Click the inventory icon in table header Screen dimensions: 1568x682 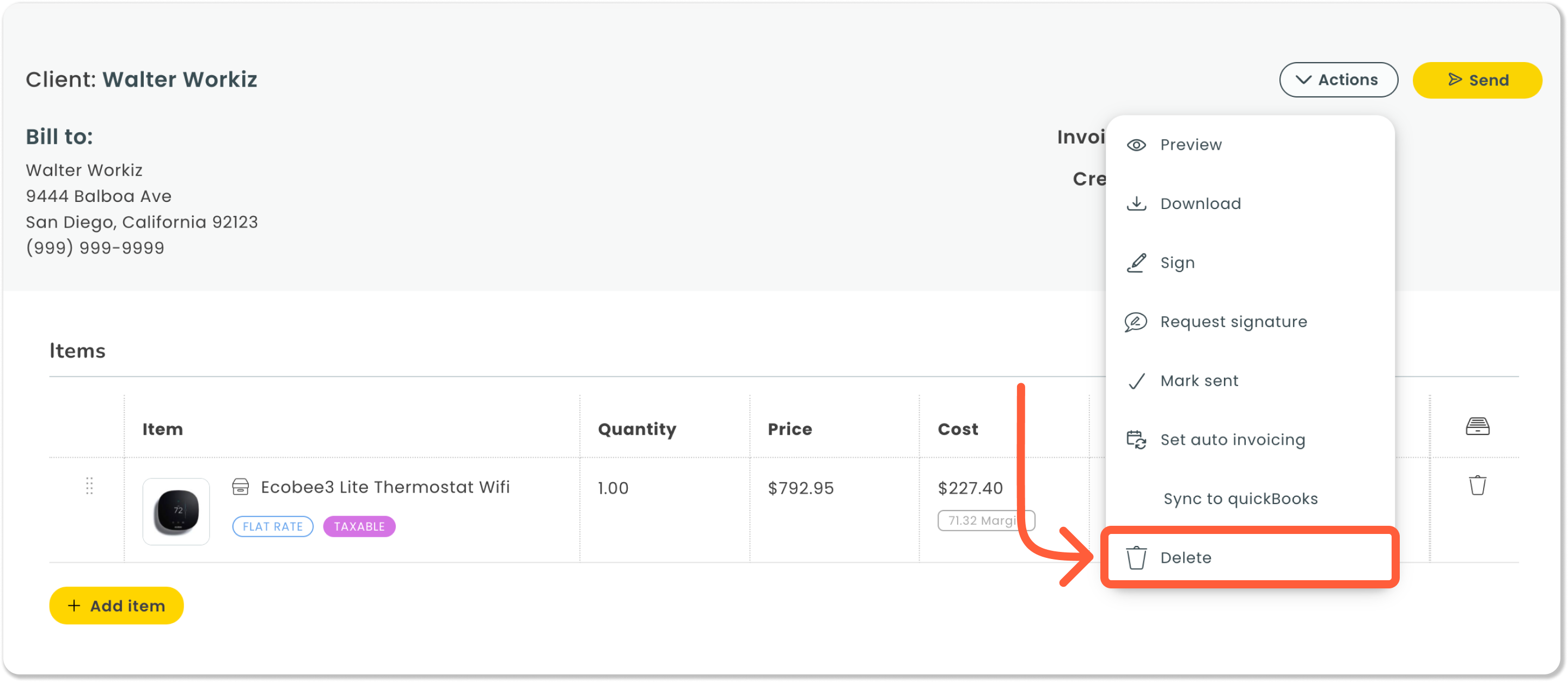(1477, 427)
